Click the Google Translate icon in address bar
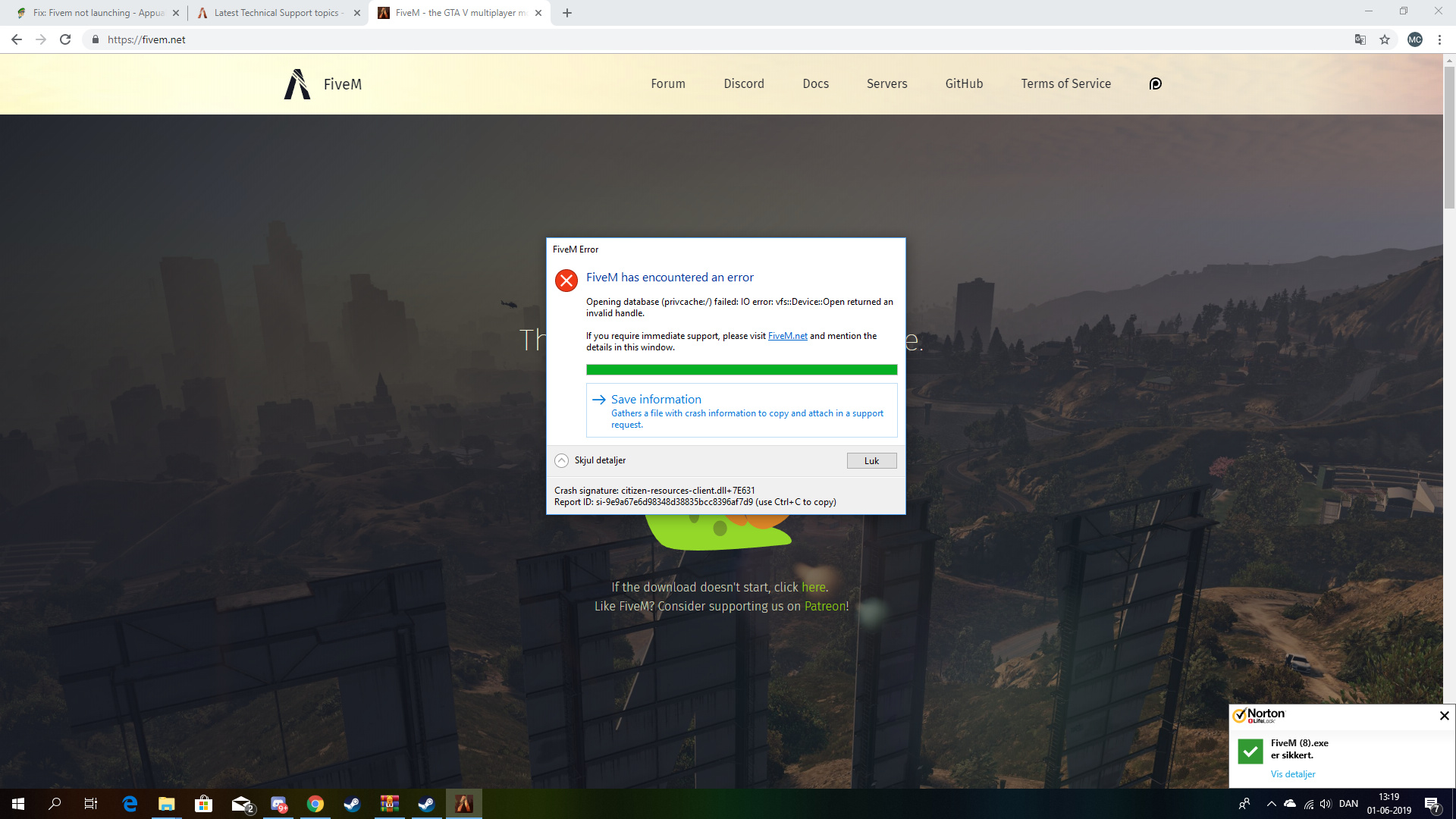 pyautogui.click(x=1360, y=39)
